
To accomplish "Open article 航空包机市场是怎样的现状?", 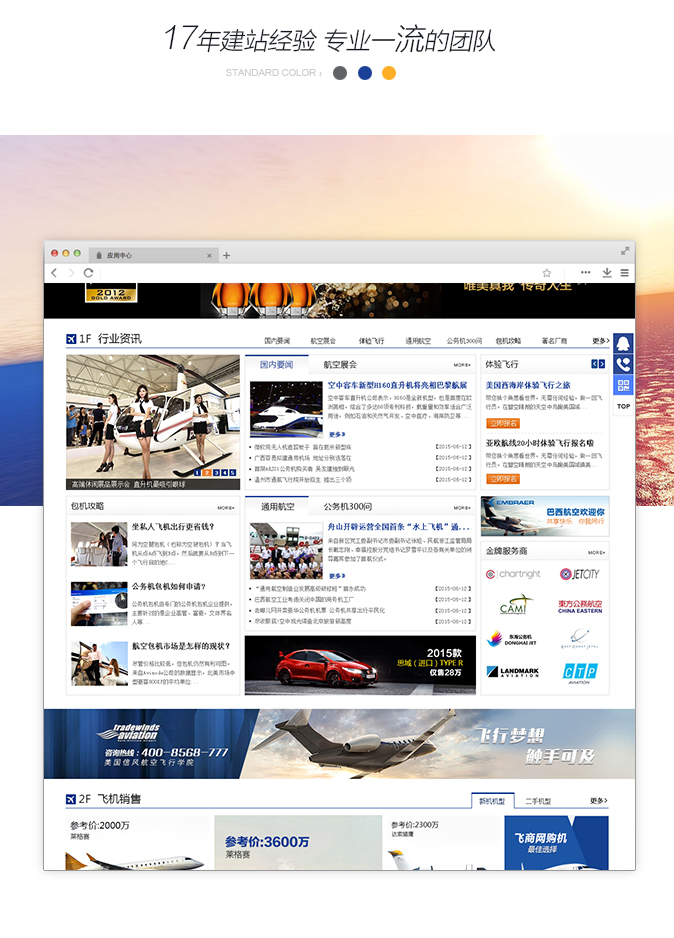I will click(181, 646).
